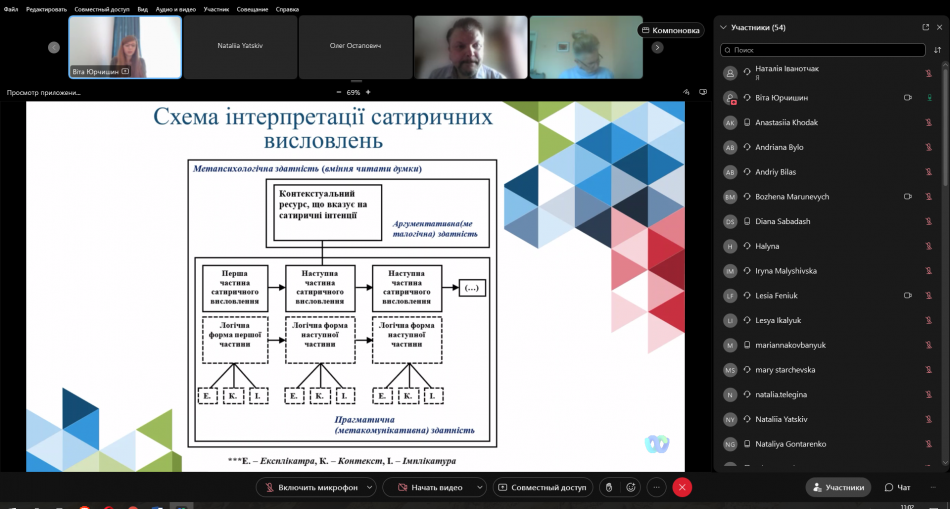The image size is (950, 509).
Task: Expand the video options dropdown arrow
Action: click(x=479, y=487)
